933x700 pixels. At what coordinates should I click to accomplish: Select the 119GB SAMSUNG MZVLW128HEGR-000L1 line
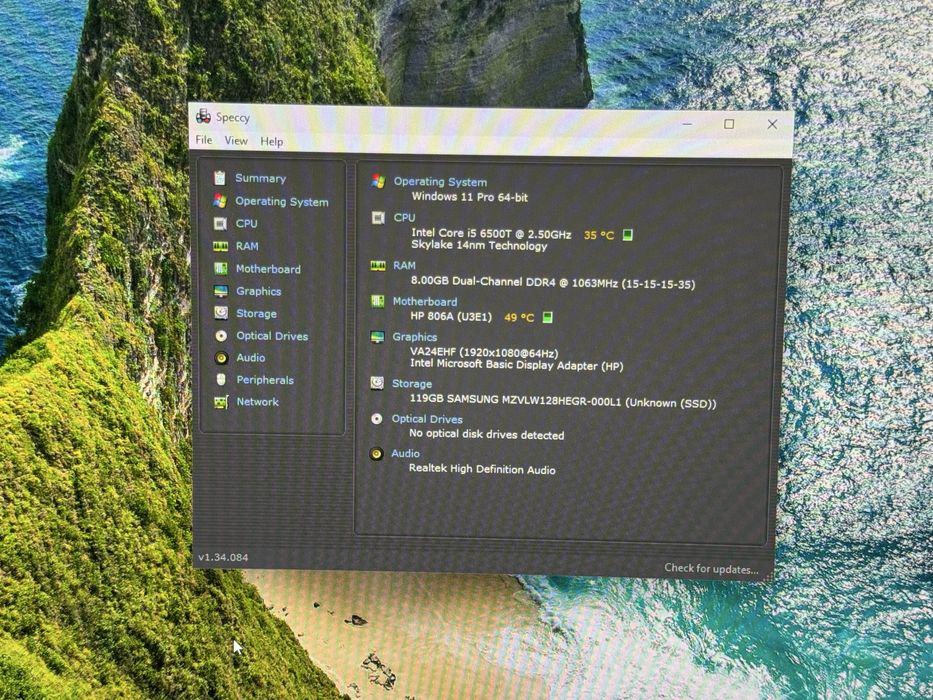(x=563, y=401)
